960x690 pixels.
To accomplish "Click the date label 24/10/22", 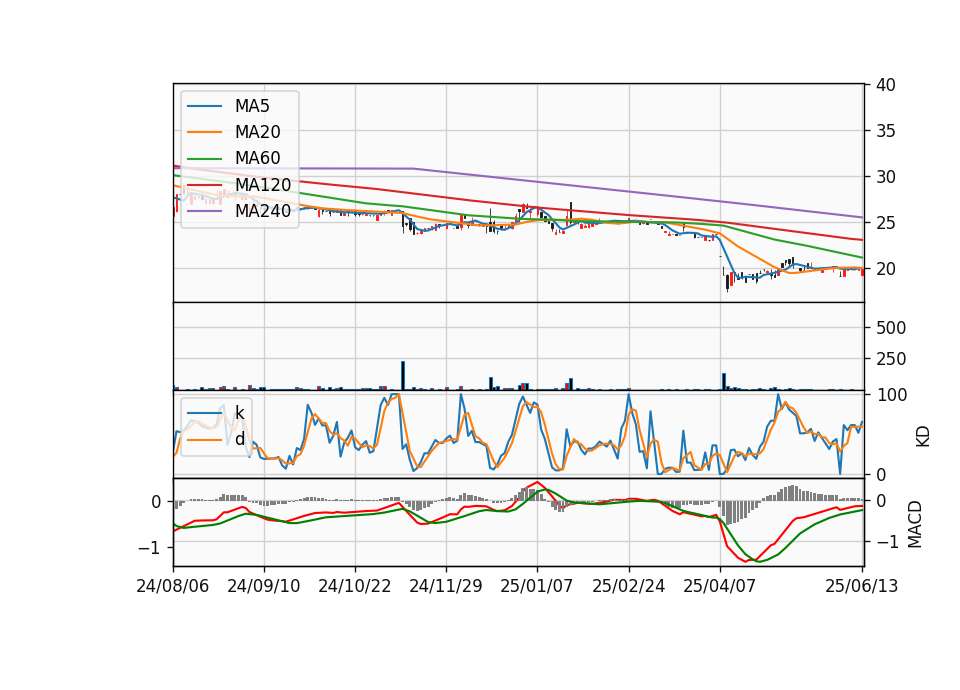I will click(354, 586).
